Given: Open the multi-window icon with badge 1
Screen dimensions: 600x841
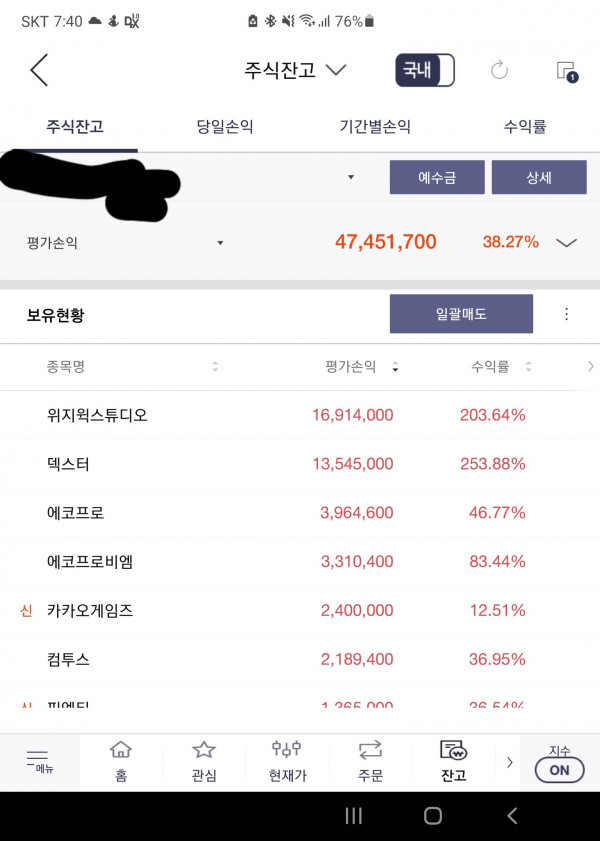Looking at the screenshot, I should click(567, 71).
